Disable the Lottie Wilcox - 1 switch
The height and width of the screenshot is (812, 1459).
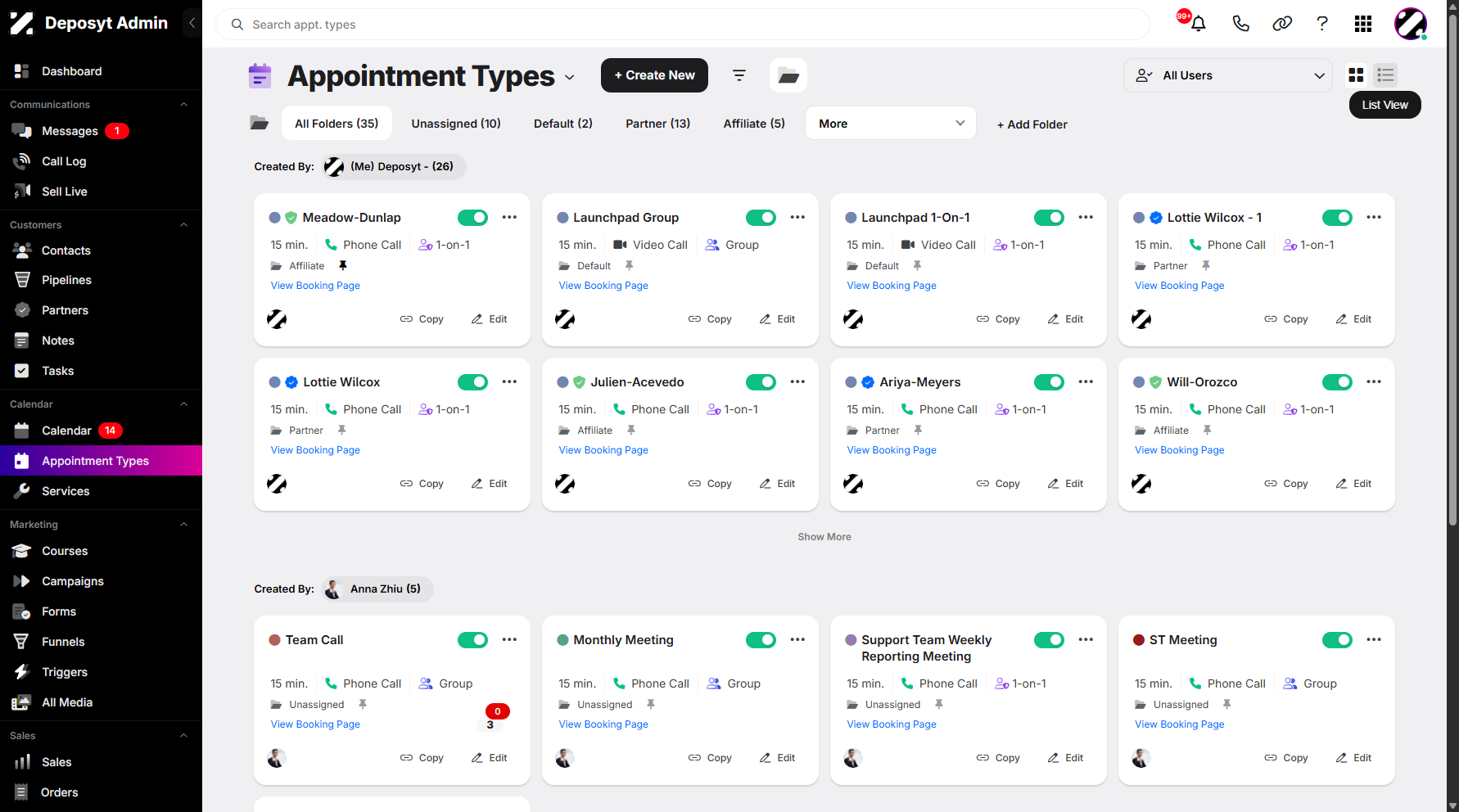(1337, 218)
